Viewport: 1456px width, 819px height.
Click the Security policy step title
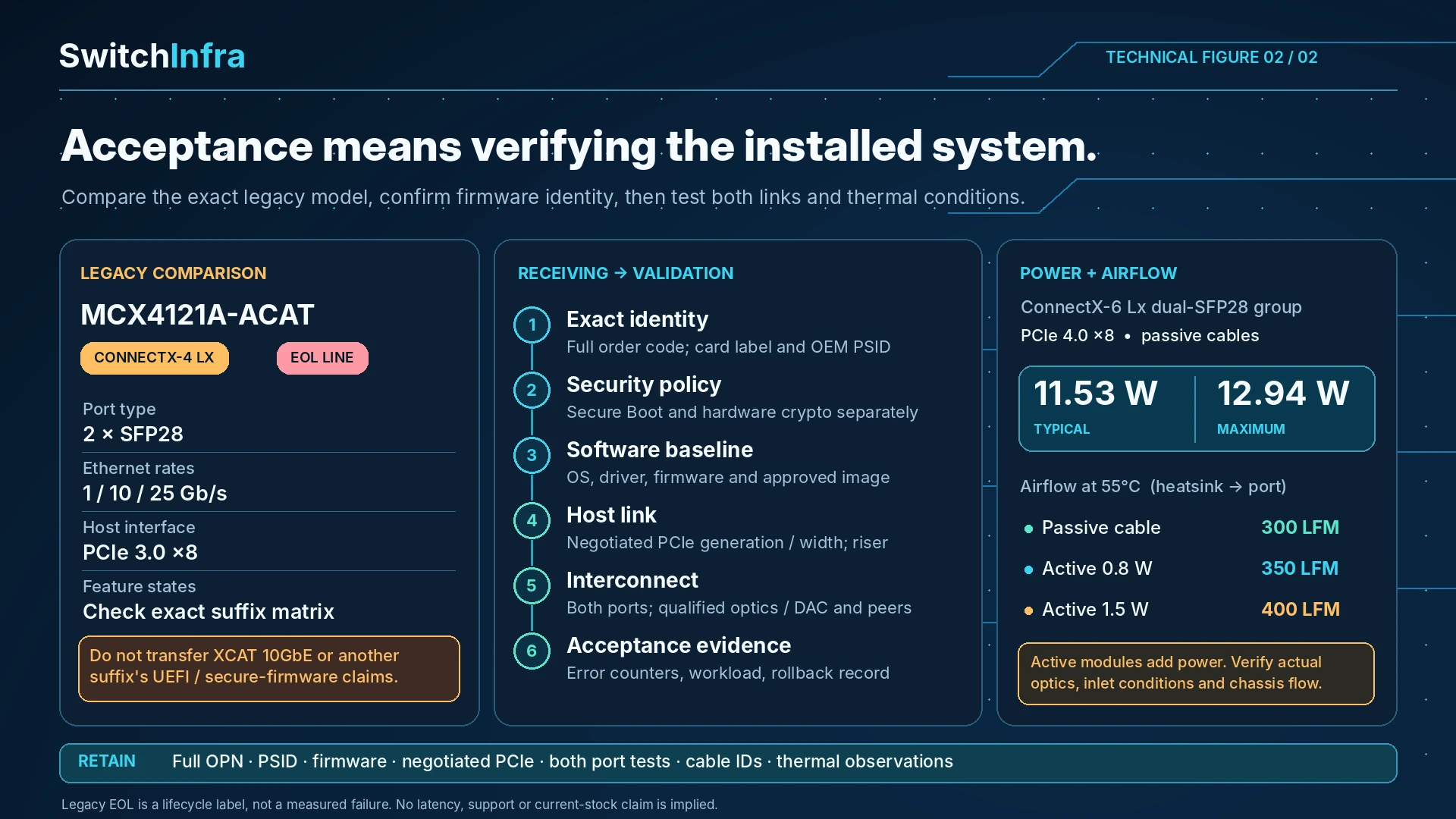(x=644, y=384)
